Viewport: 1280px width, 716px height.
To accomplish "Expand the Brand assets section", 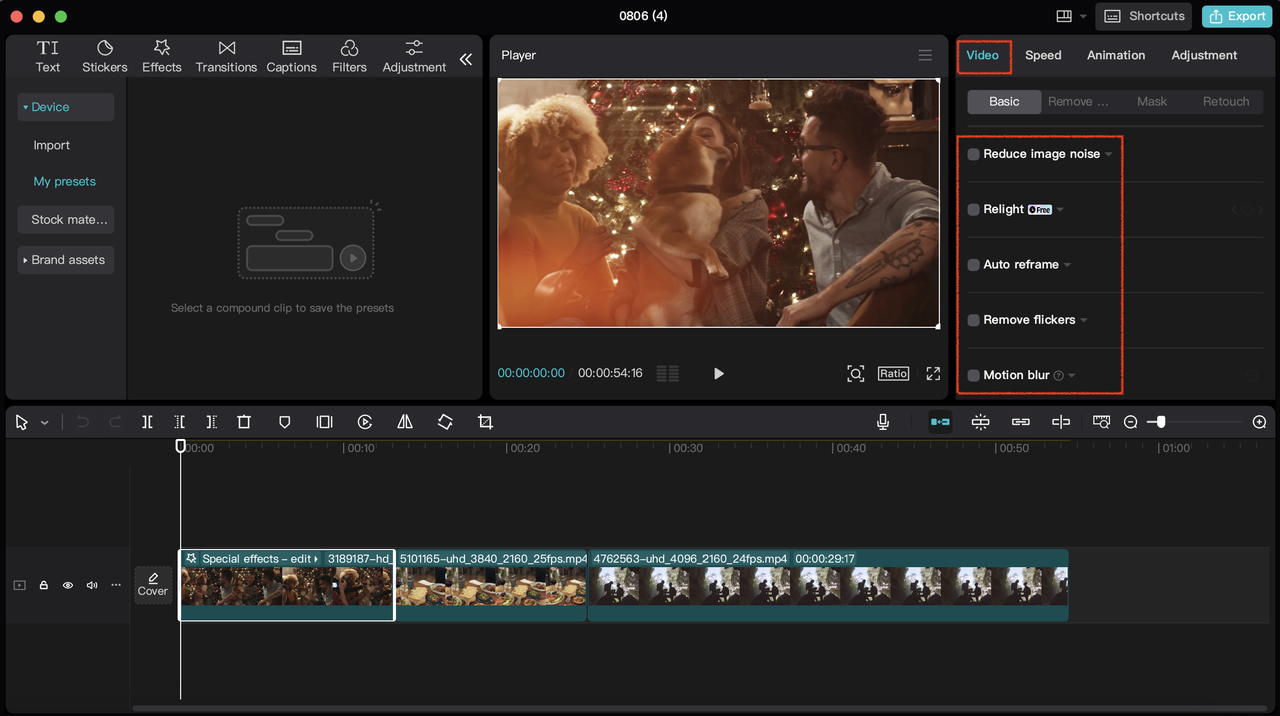I will [x=26, y=260].
